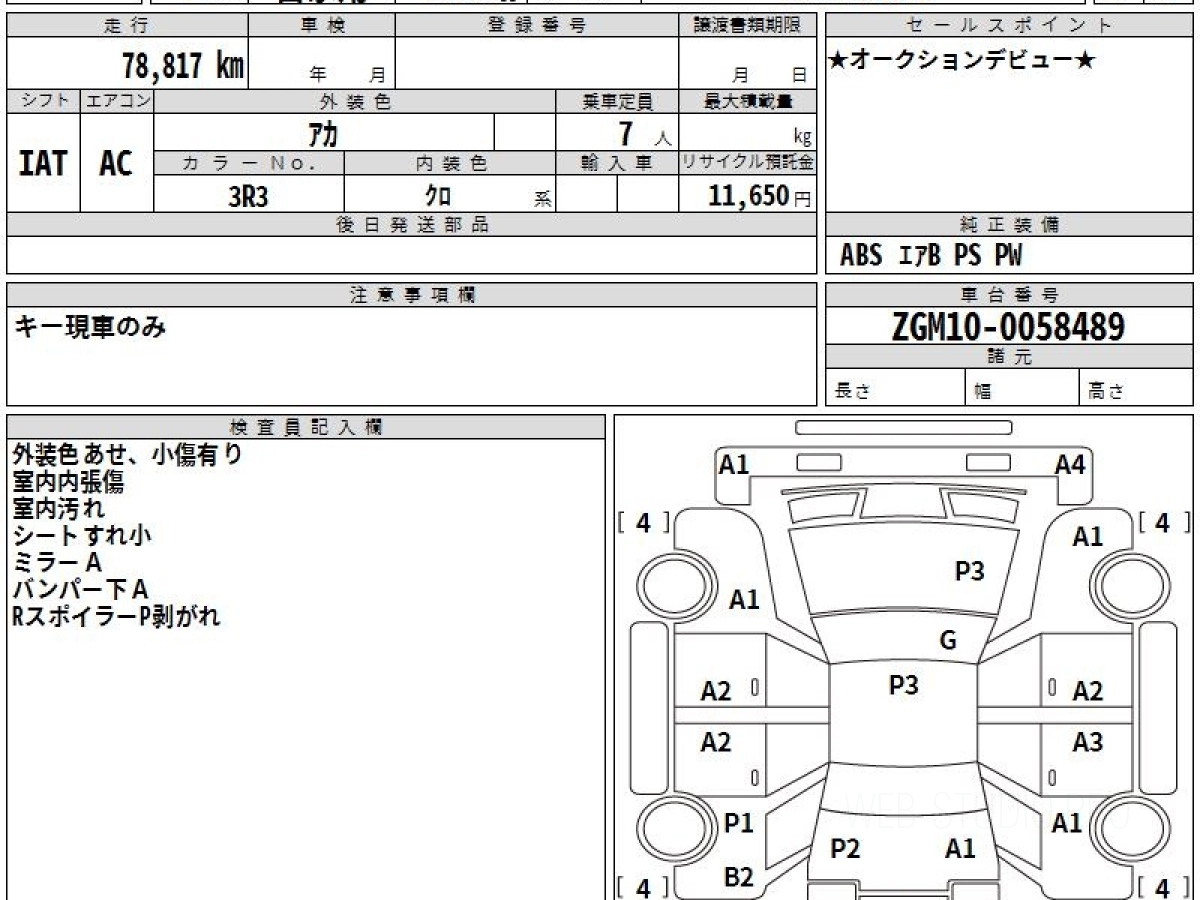This screenshot has height=900, width=1200.
Task: Select the 純正装備 header
Action: 1009,225
